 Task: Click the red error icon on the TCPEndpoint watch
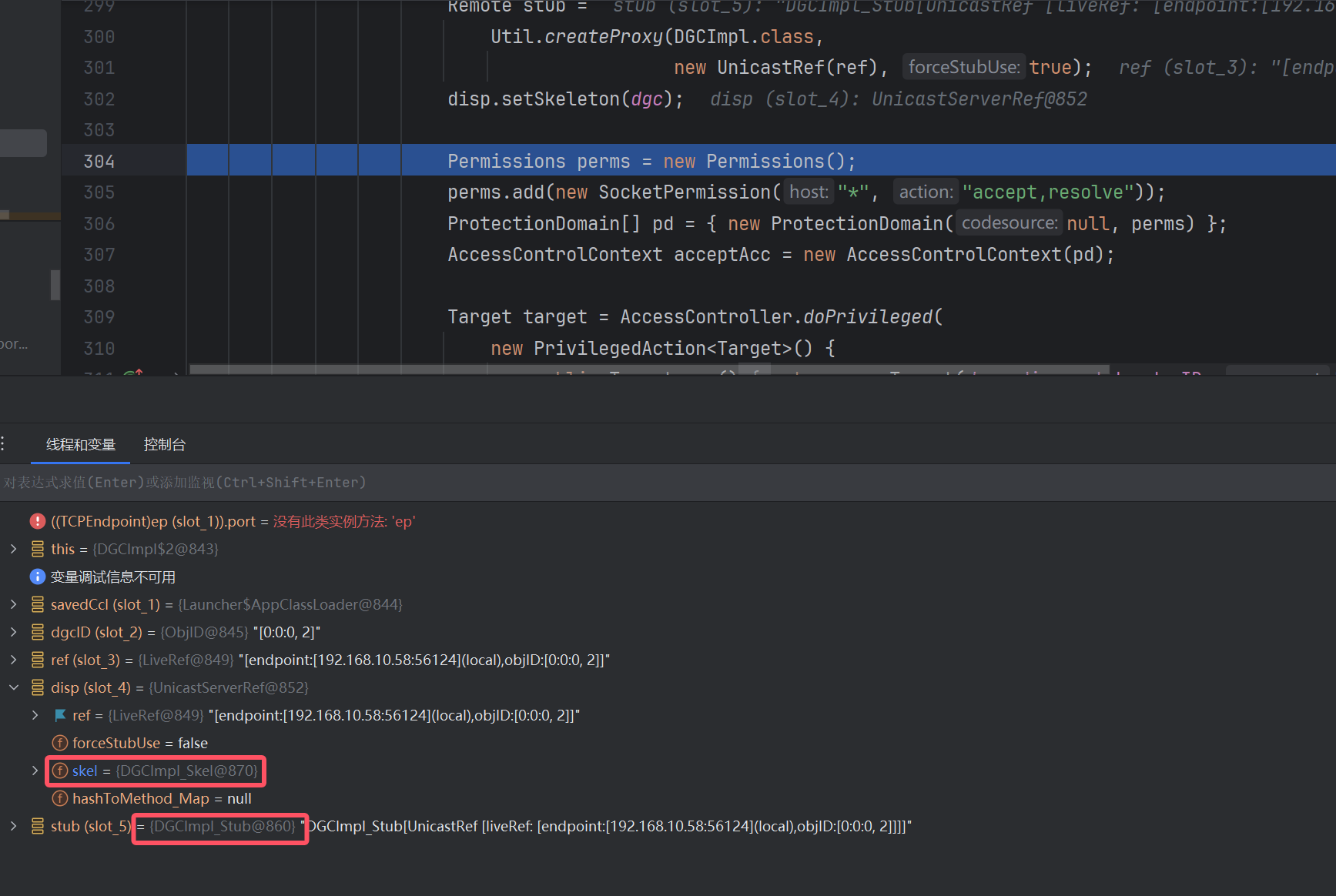(38, 521)
